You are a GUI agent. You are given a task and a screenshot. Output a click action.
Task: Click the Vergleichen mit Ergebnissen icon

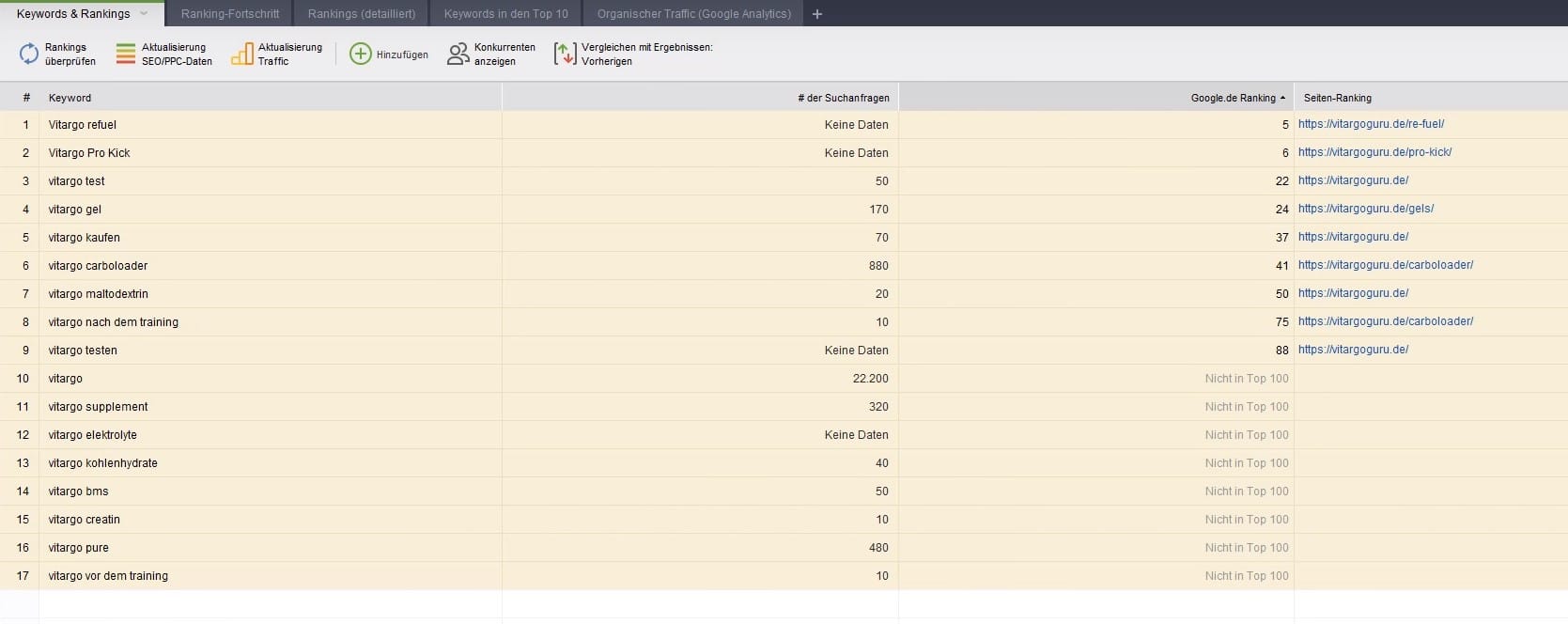click(565, 55)
